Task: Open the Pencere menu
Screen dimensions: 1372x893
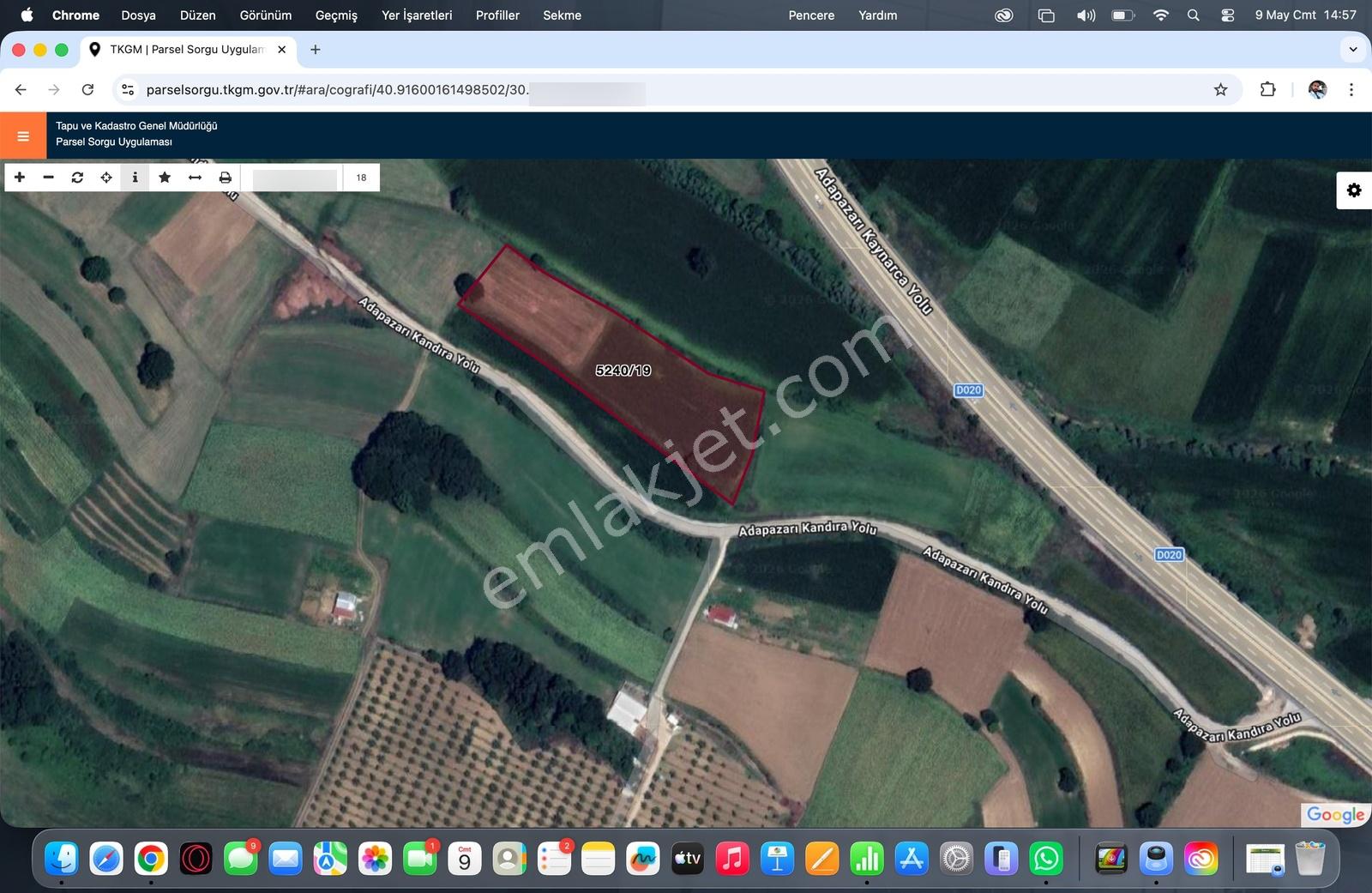Action: tap(811, 15)
